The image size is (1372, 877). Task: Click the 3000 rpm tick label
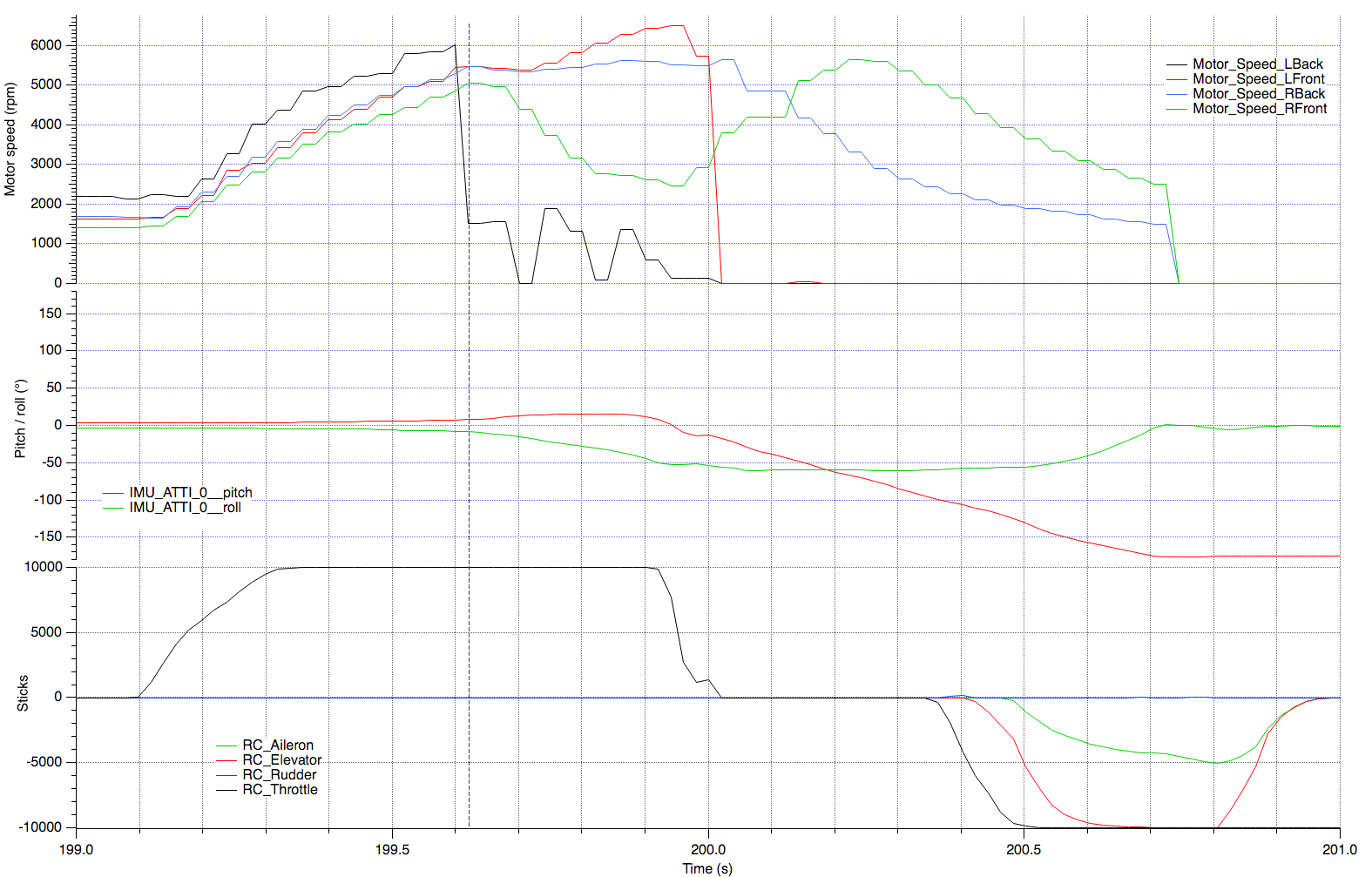pos(46,164)
